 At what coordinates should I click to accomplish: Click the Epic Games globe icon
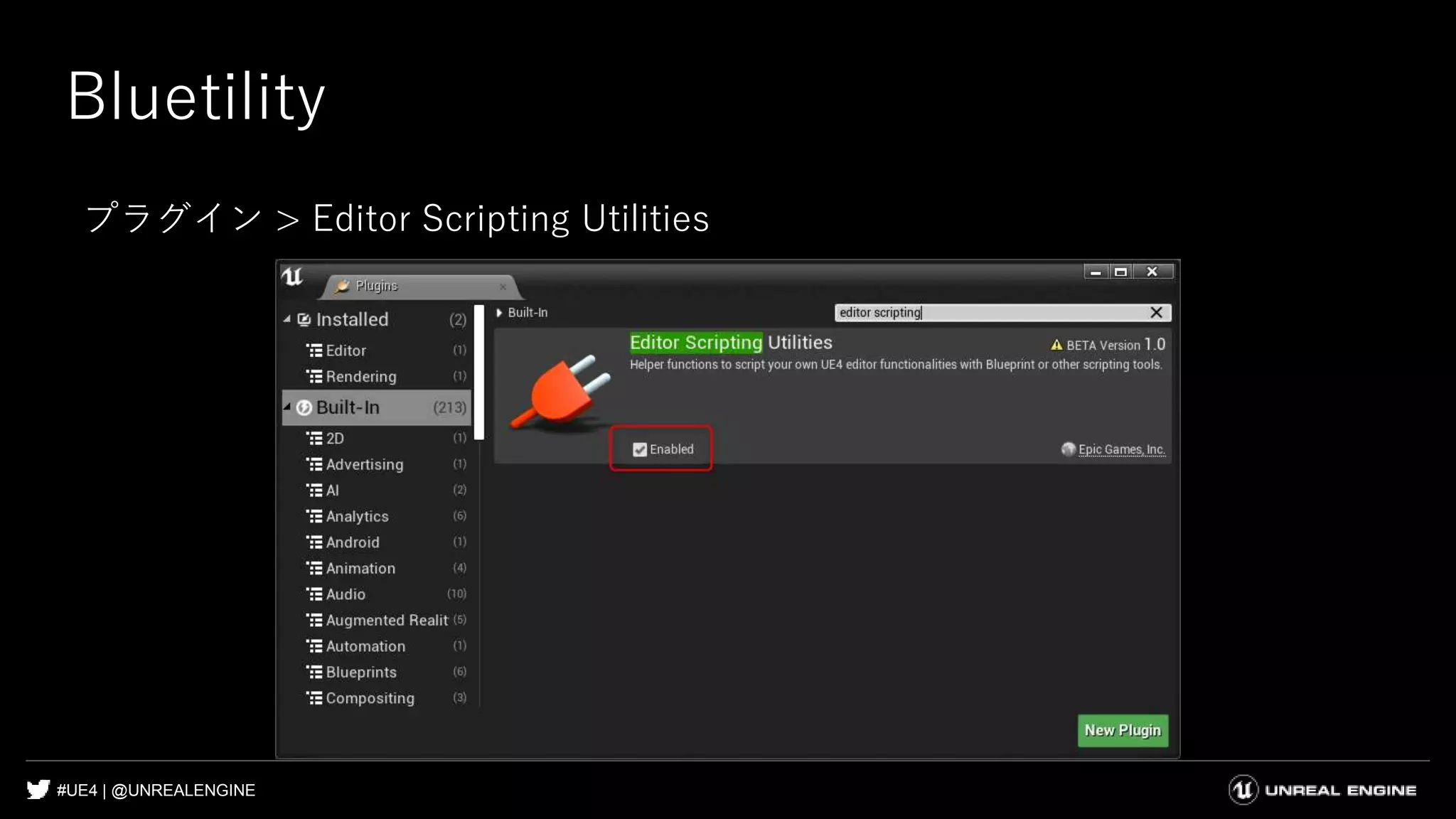[x=1068, y=449]
